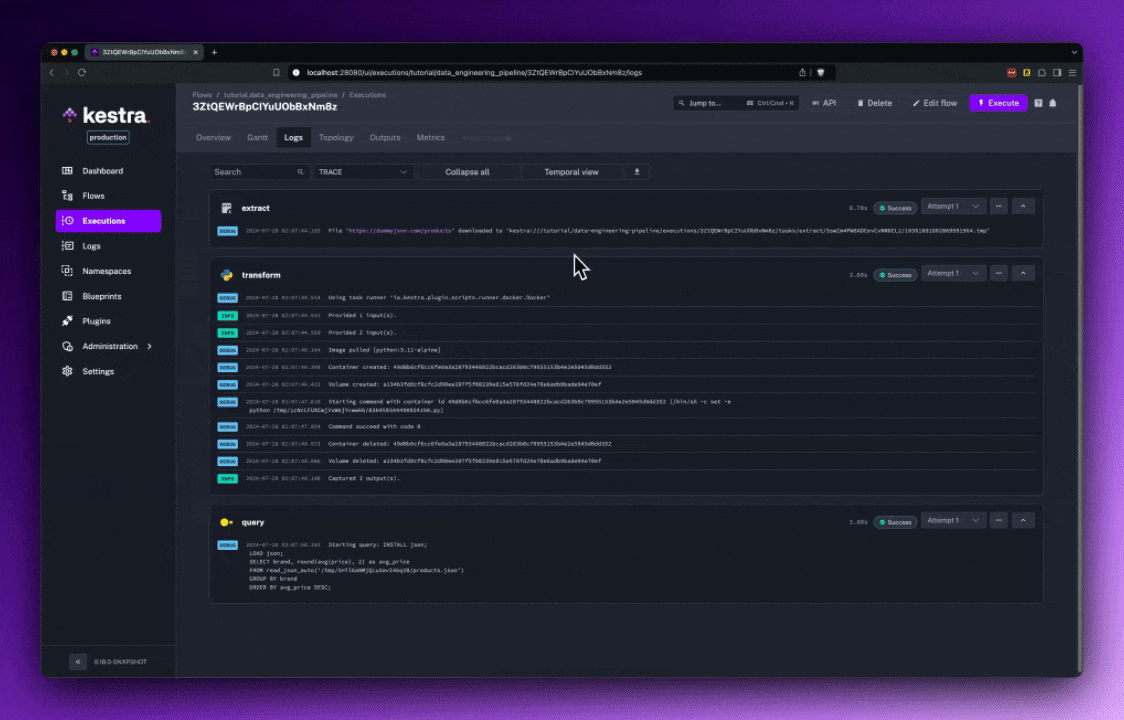This screenshot has width=1124, height=720.
Task: Open Namespaces from the sidebar
Action: click(x=68, y=271)
